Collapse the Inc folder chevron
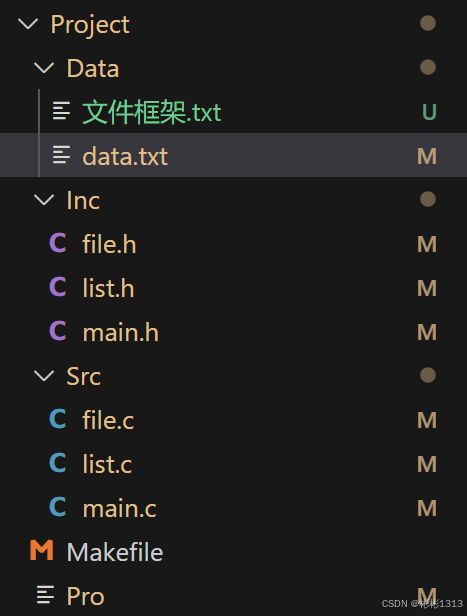Viewport: 467px width, 616px height. [x=44, y=200]
